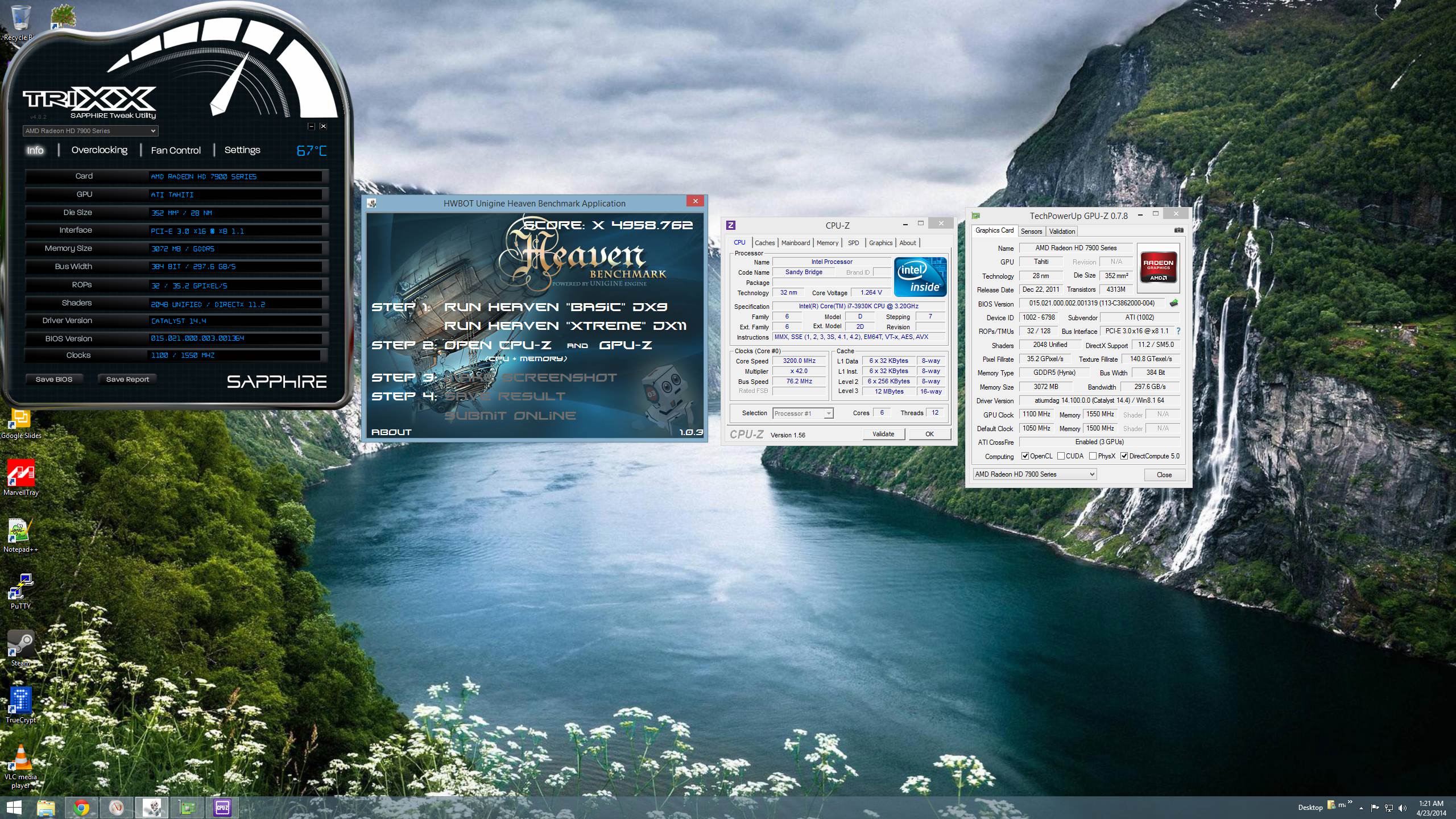Launch Steam from desktop

coord(21,648)
